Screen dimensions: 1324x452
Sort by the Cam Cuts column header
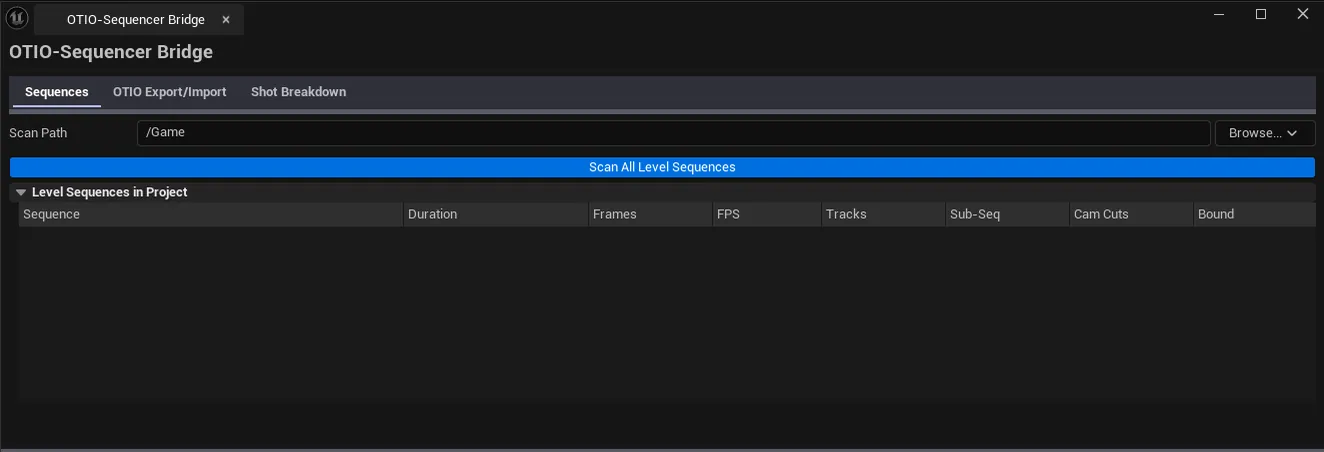(1131, 214)
